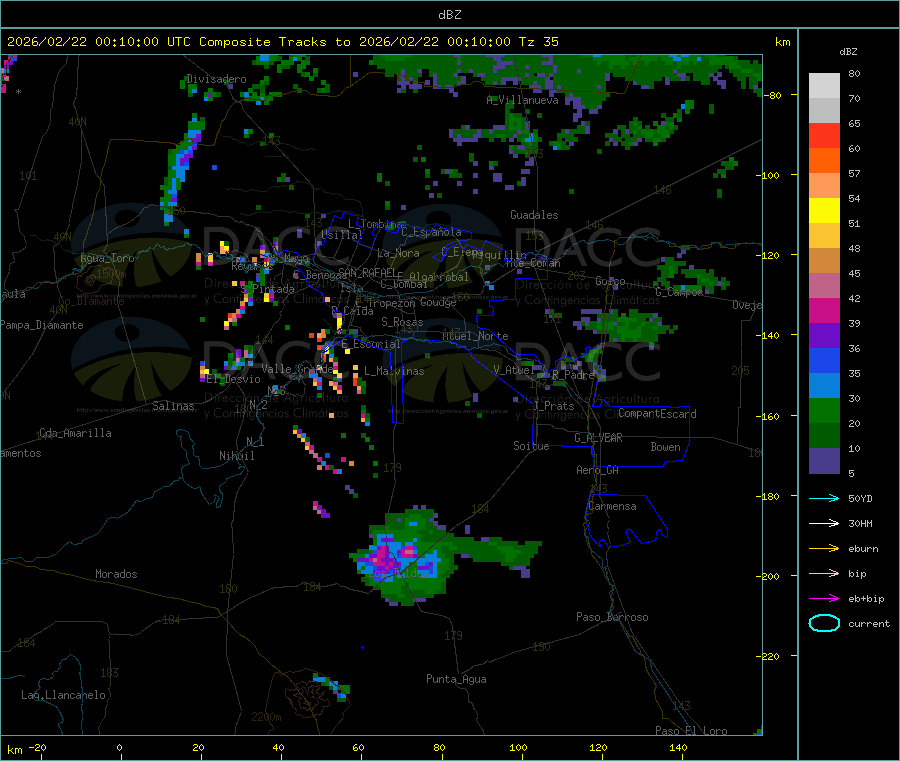Viewport: 900px width, 761px height.
Task: Click the Bowen map label
Action: 665,447
